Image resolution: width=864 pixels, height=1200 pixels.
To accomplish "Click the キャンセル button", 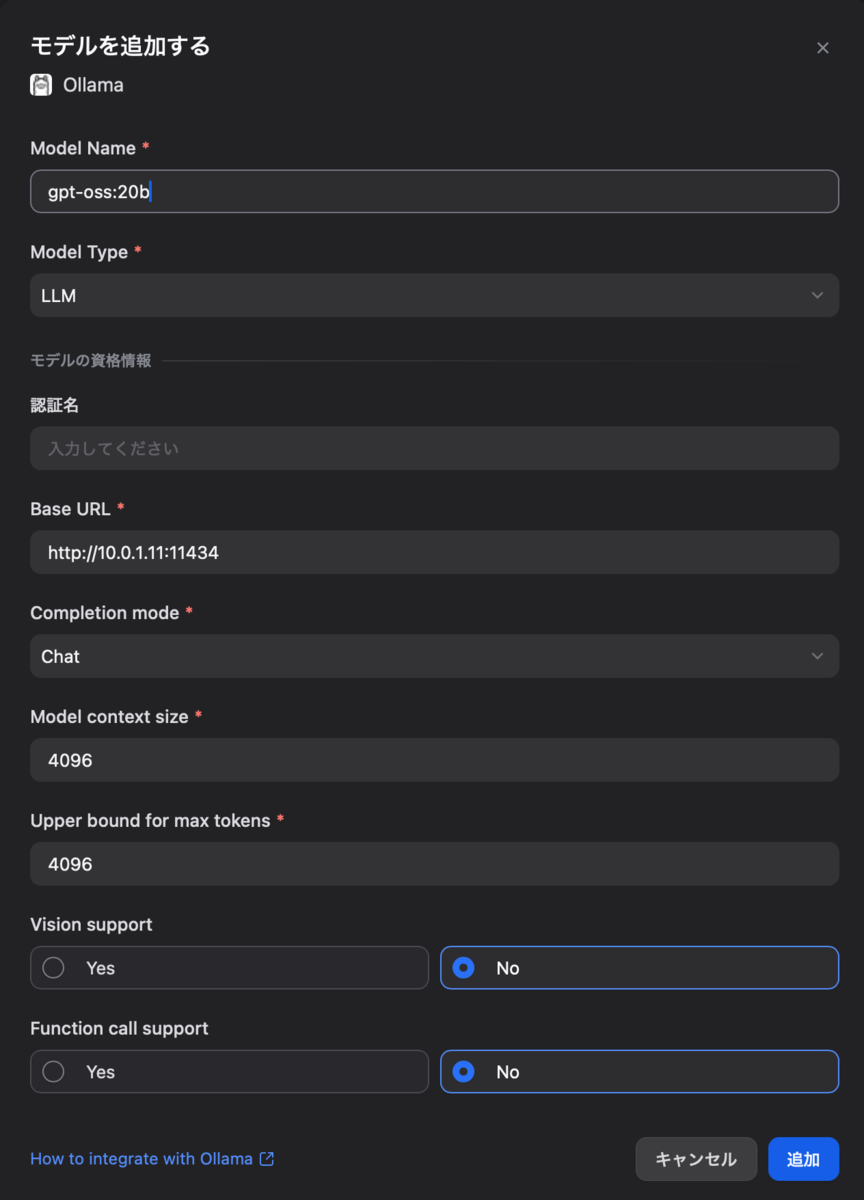I will point(696,1158).
